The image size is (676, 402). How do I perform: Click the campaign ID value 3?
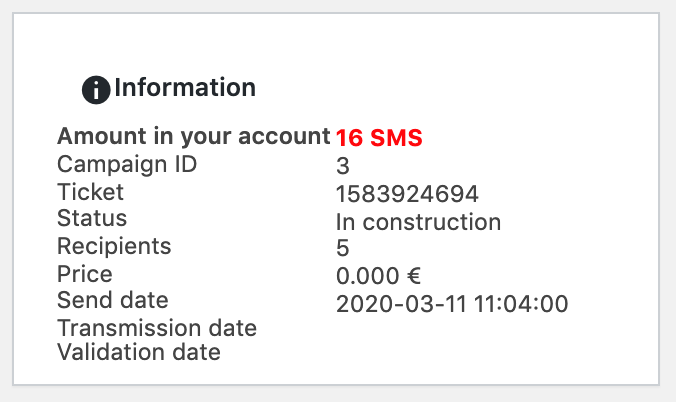(342, 166)
